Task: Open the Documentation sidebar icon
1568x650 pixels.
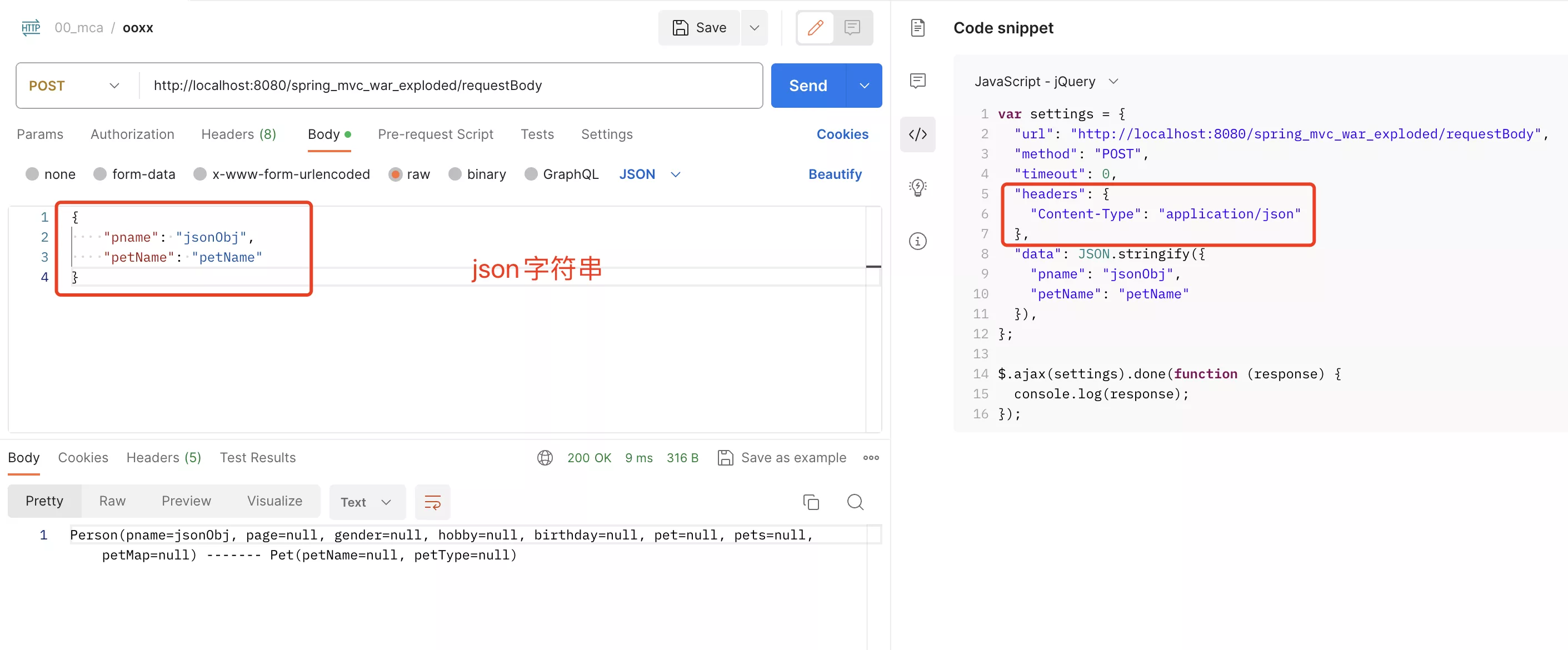Action: coord(918,28)
